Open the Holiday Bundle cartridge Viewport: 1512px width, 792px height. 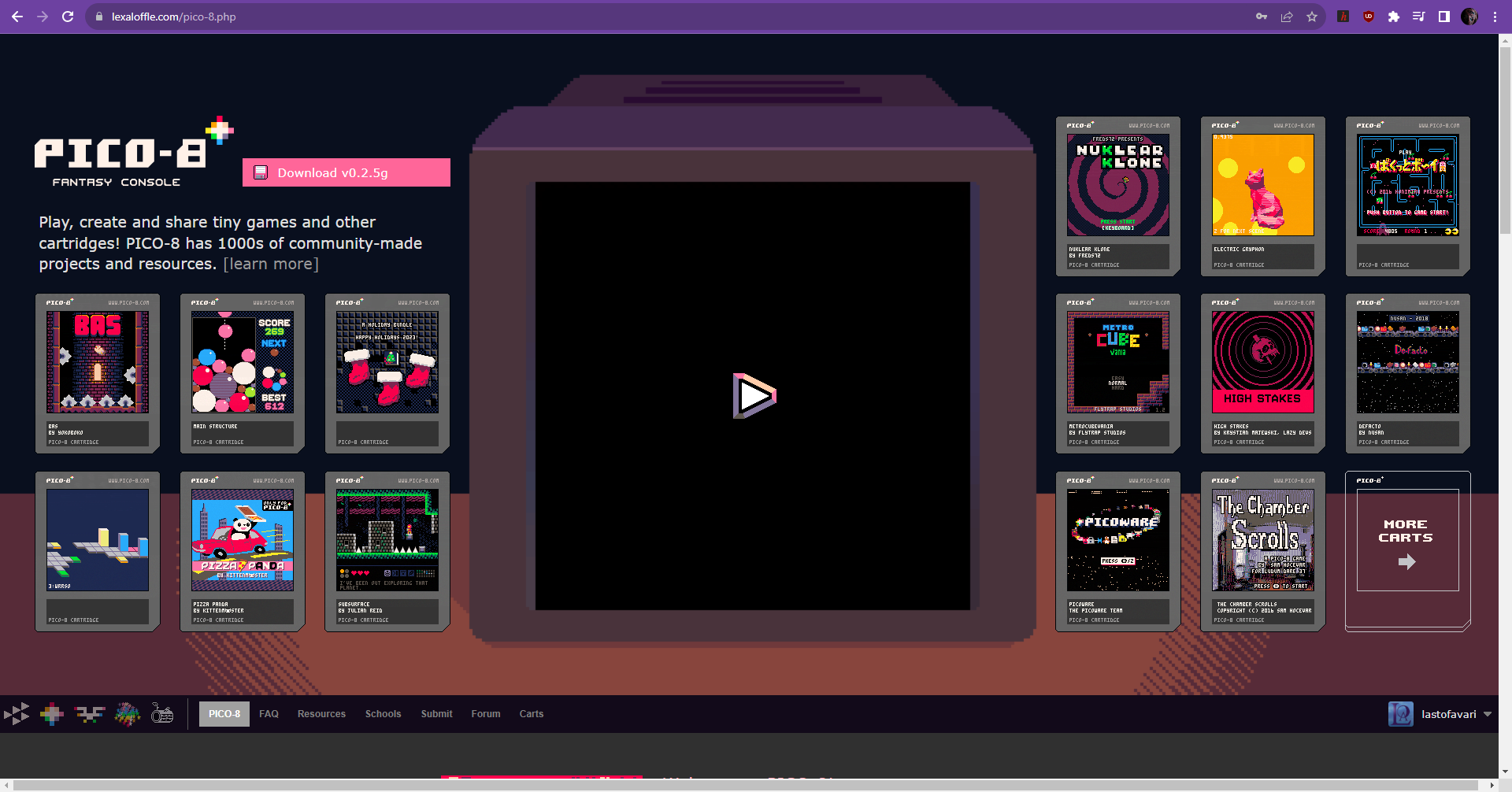tap(387, 374)
